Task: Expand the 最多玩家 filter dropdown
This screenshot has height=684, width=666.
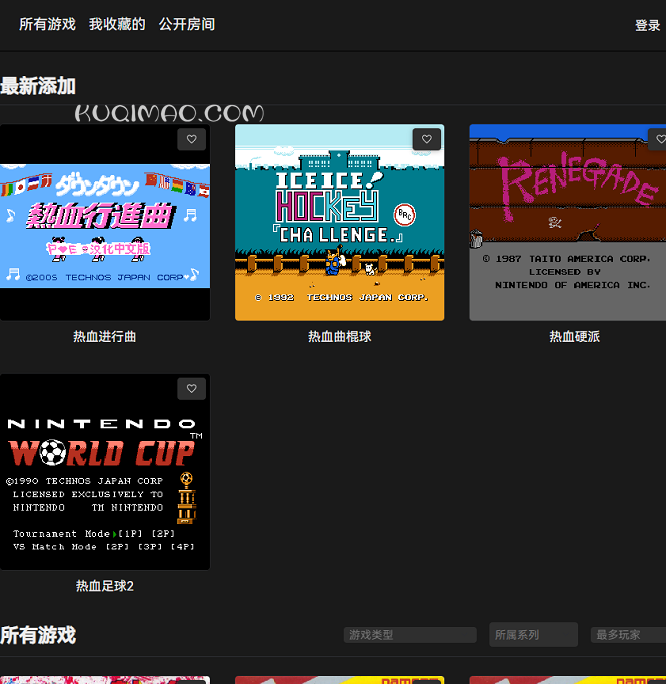Action: [x=628, y=635]
